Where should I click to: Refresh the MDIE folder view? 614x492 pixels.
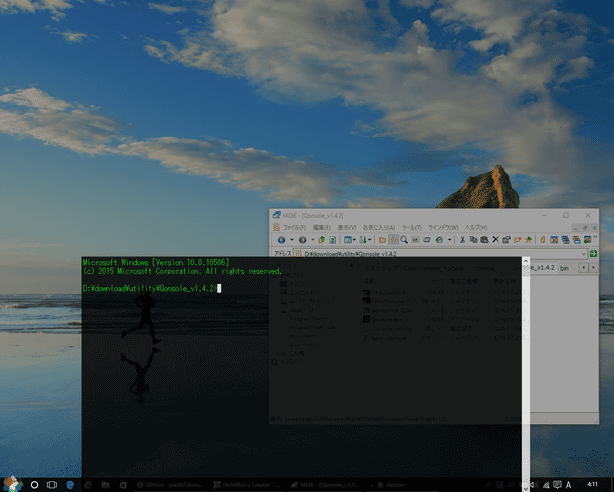click(332, 240)
